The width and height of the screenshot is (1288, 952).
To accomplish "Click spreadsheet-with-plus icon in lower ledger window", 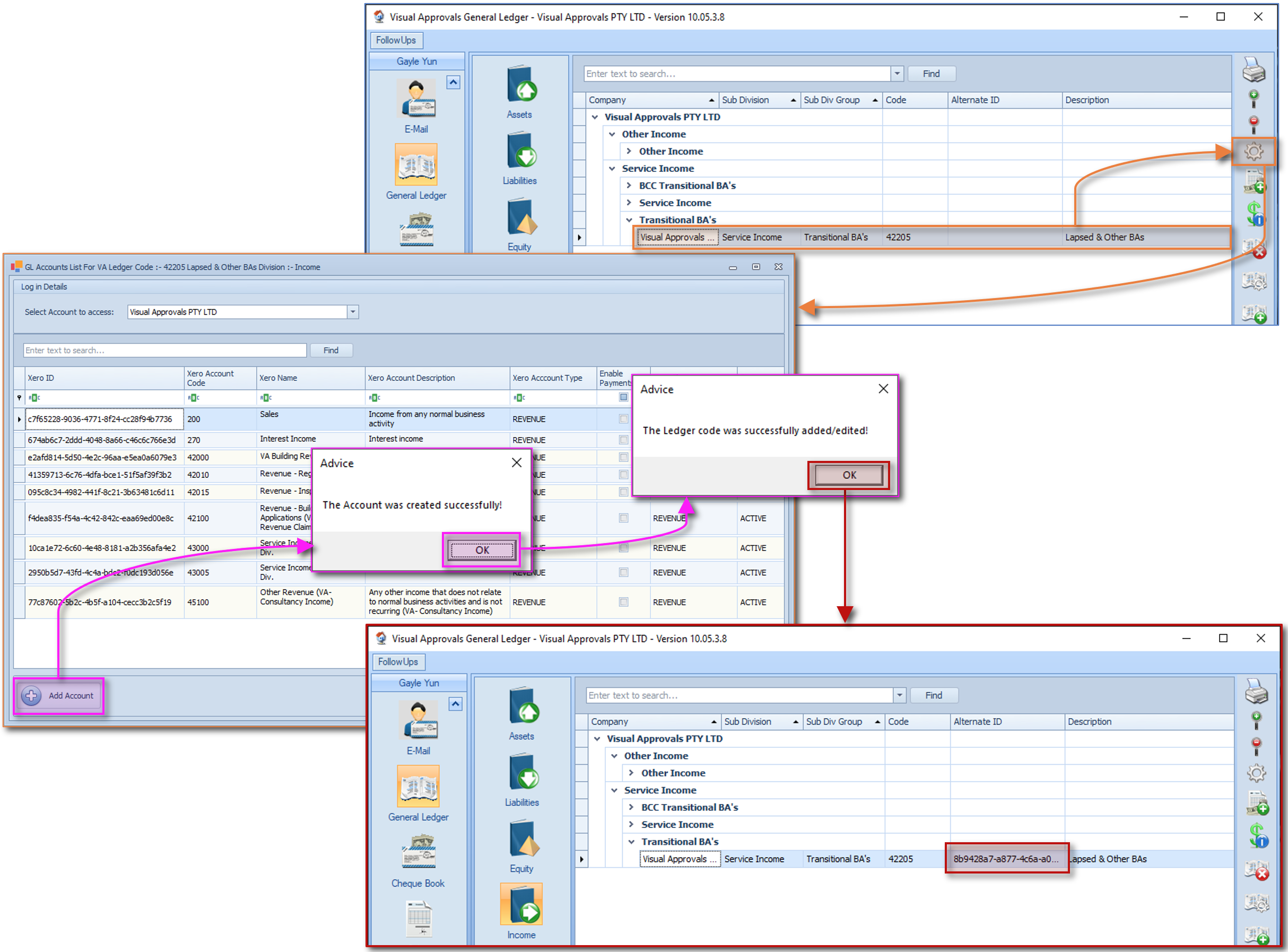I will (1257, 803).
